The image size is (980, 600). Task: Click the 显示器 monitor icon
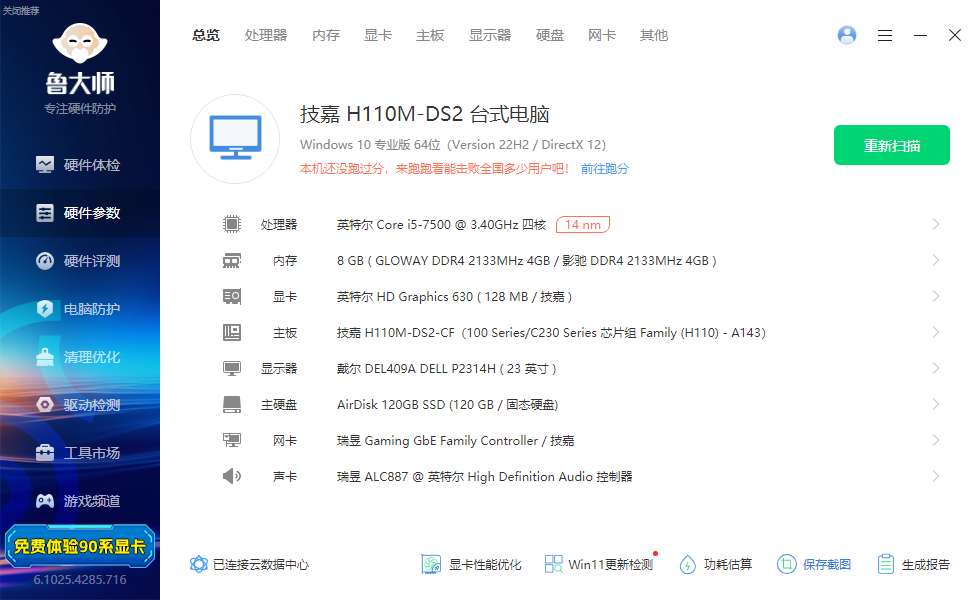click(x=232, y=369)
